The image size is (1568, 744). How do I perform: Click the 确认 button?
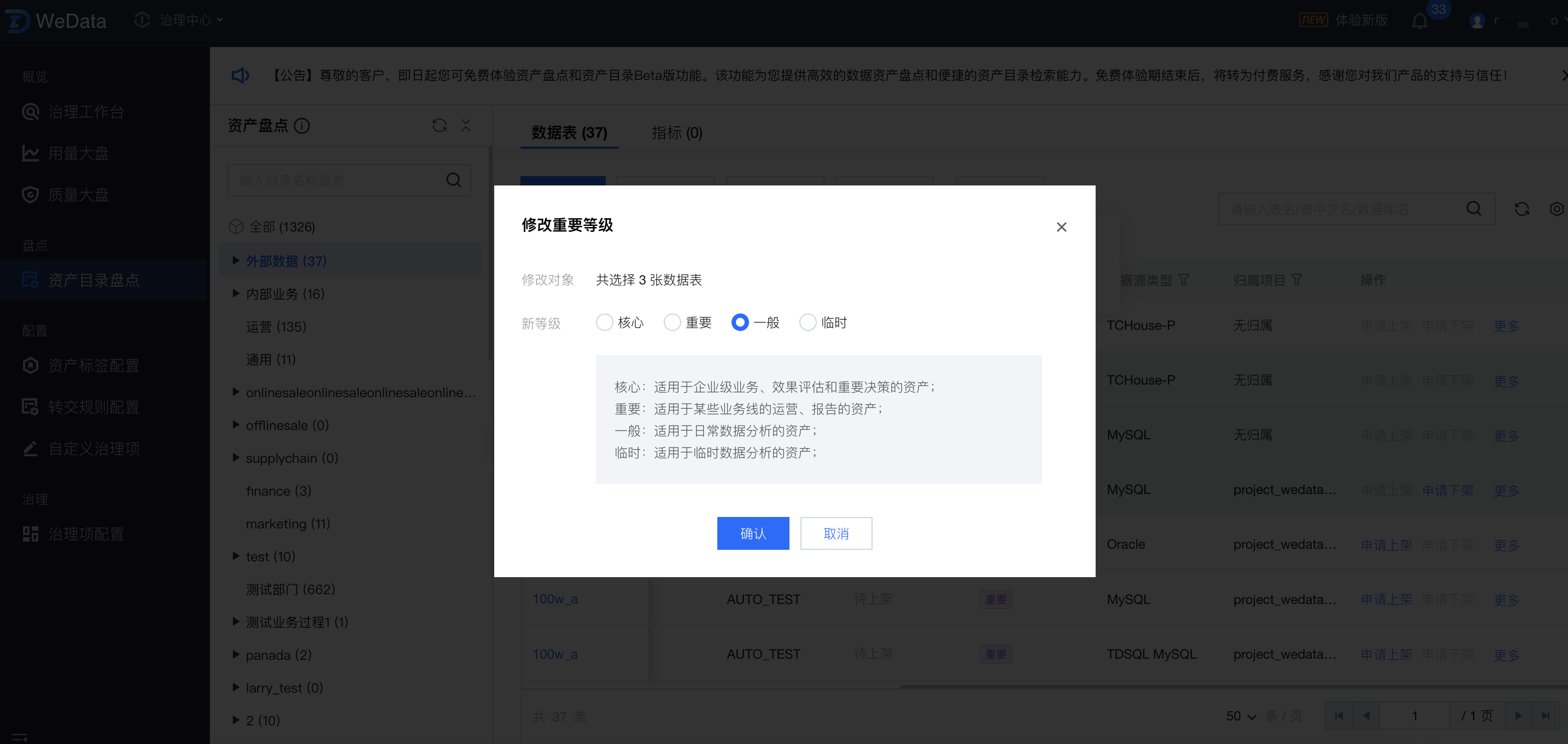[752, 533]
